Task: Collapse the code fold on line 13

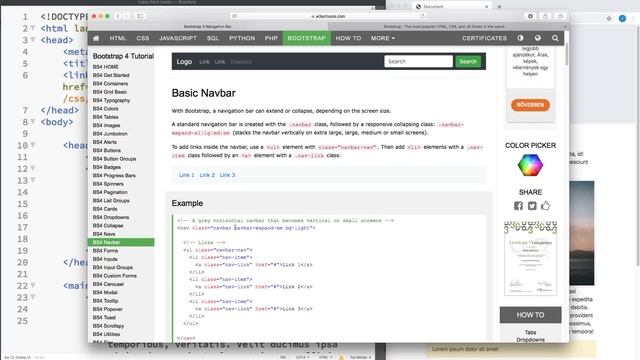Action: coord(33,180)
